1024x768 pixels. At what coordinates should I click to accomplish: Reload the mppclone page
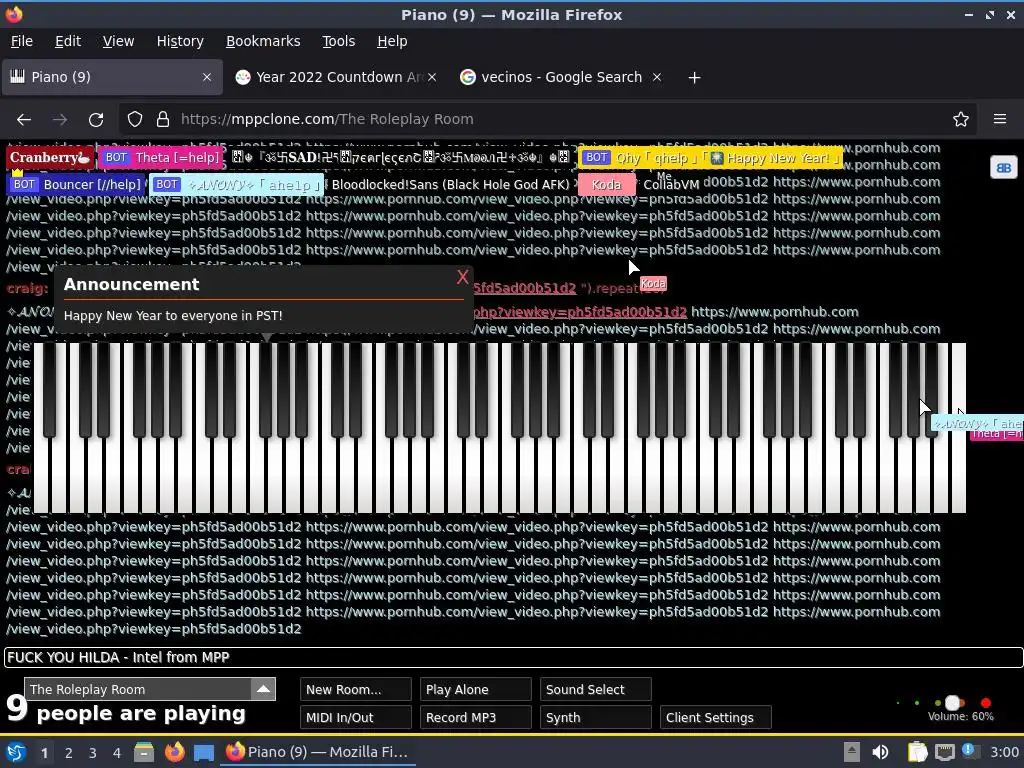click(x=96, y=120)
